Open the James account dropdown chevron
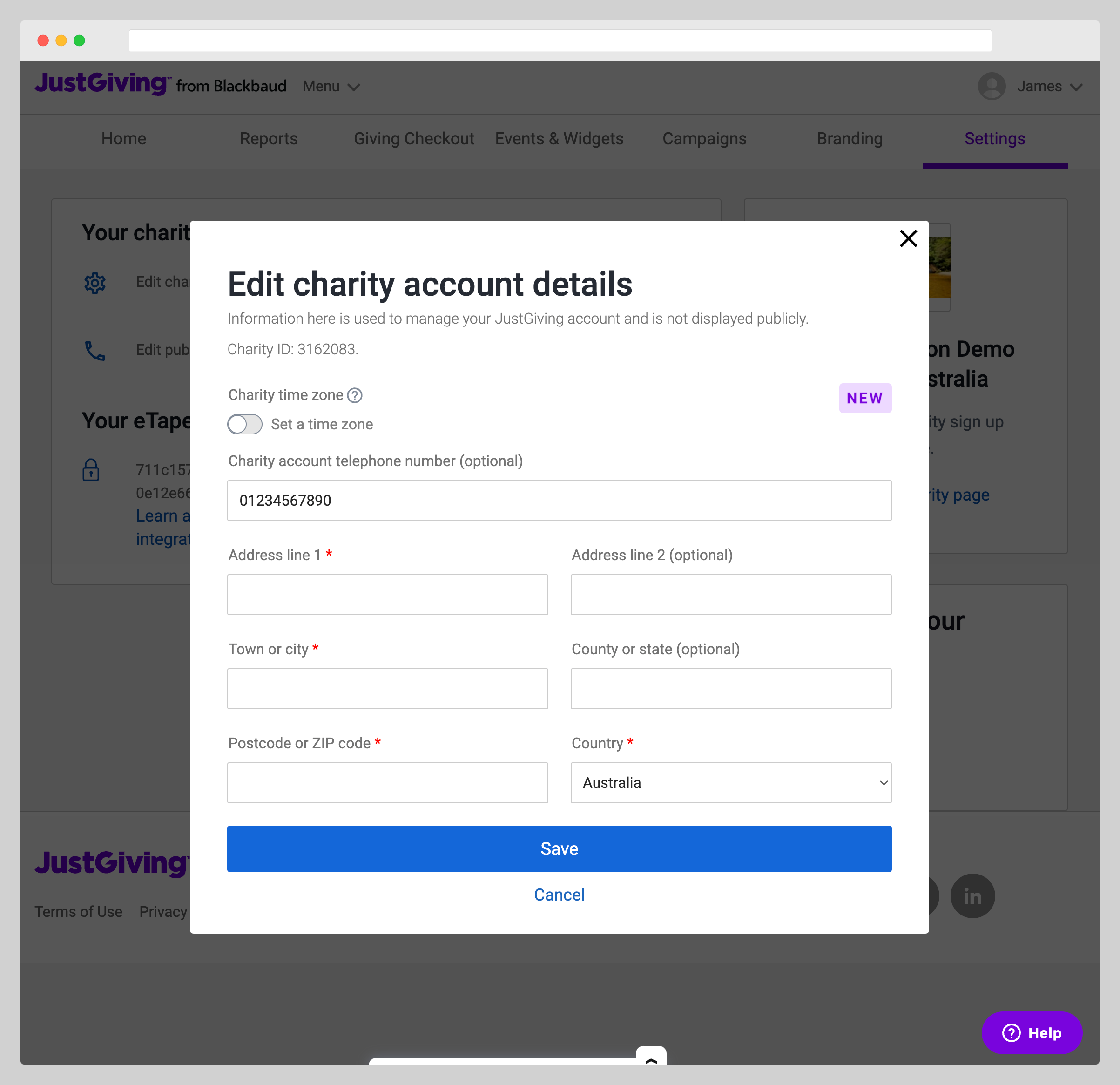This screenshot has height=1085, width=1120. point(1076,87)
